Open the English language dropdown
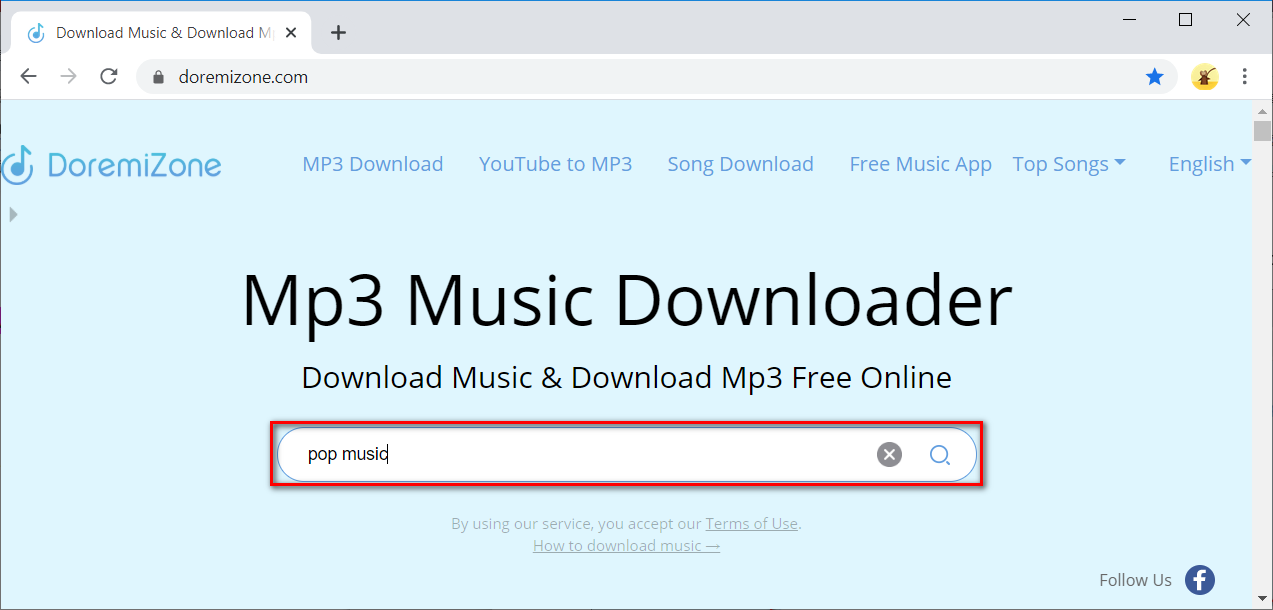Viewport: 1273px width, 610px height. click(x=1209, y=164)
